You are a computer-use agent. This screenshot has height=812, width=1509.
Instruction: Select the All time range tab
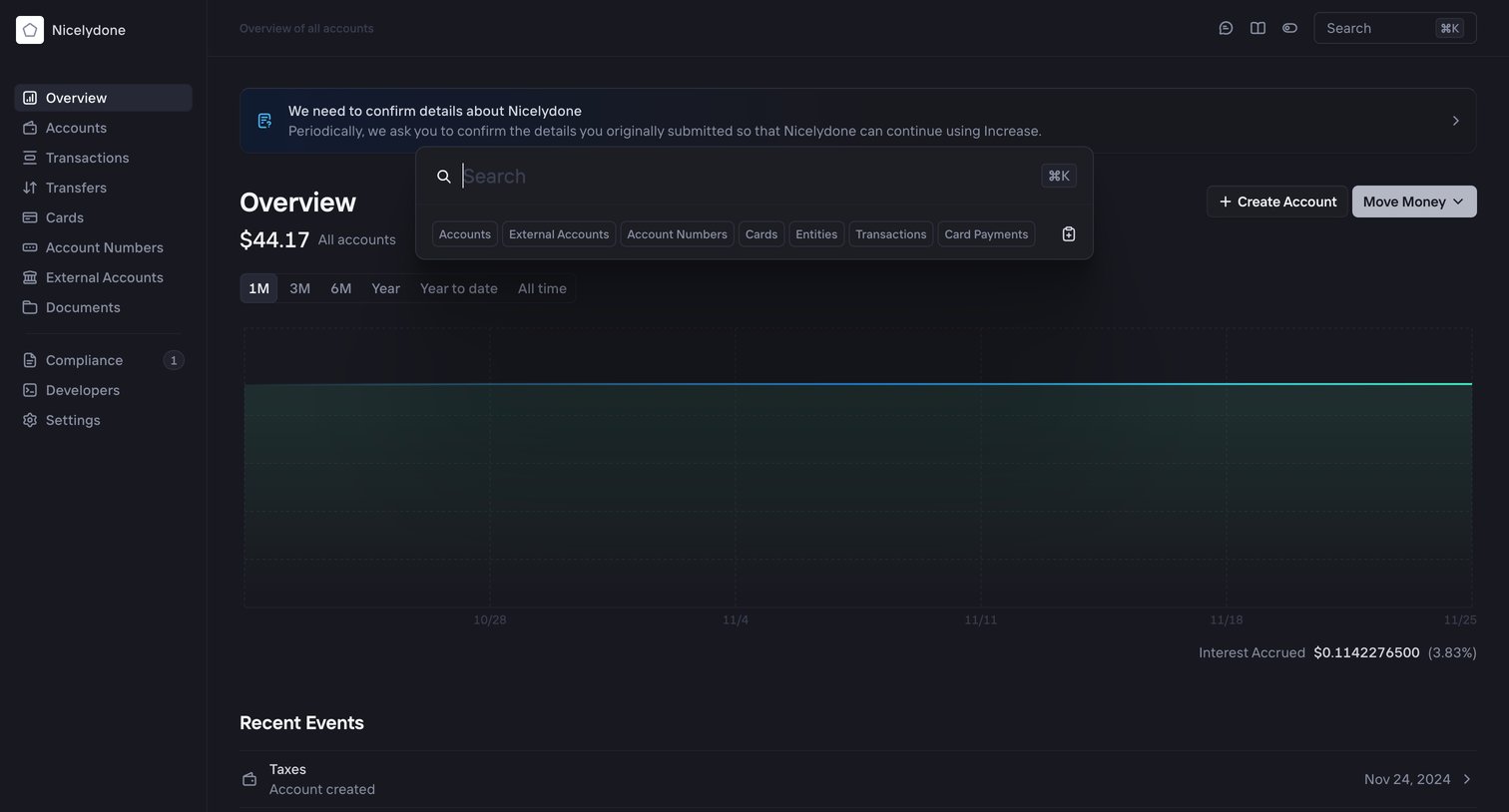[542, 288]
